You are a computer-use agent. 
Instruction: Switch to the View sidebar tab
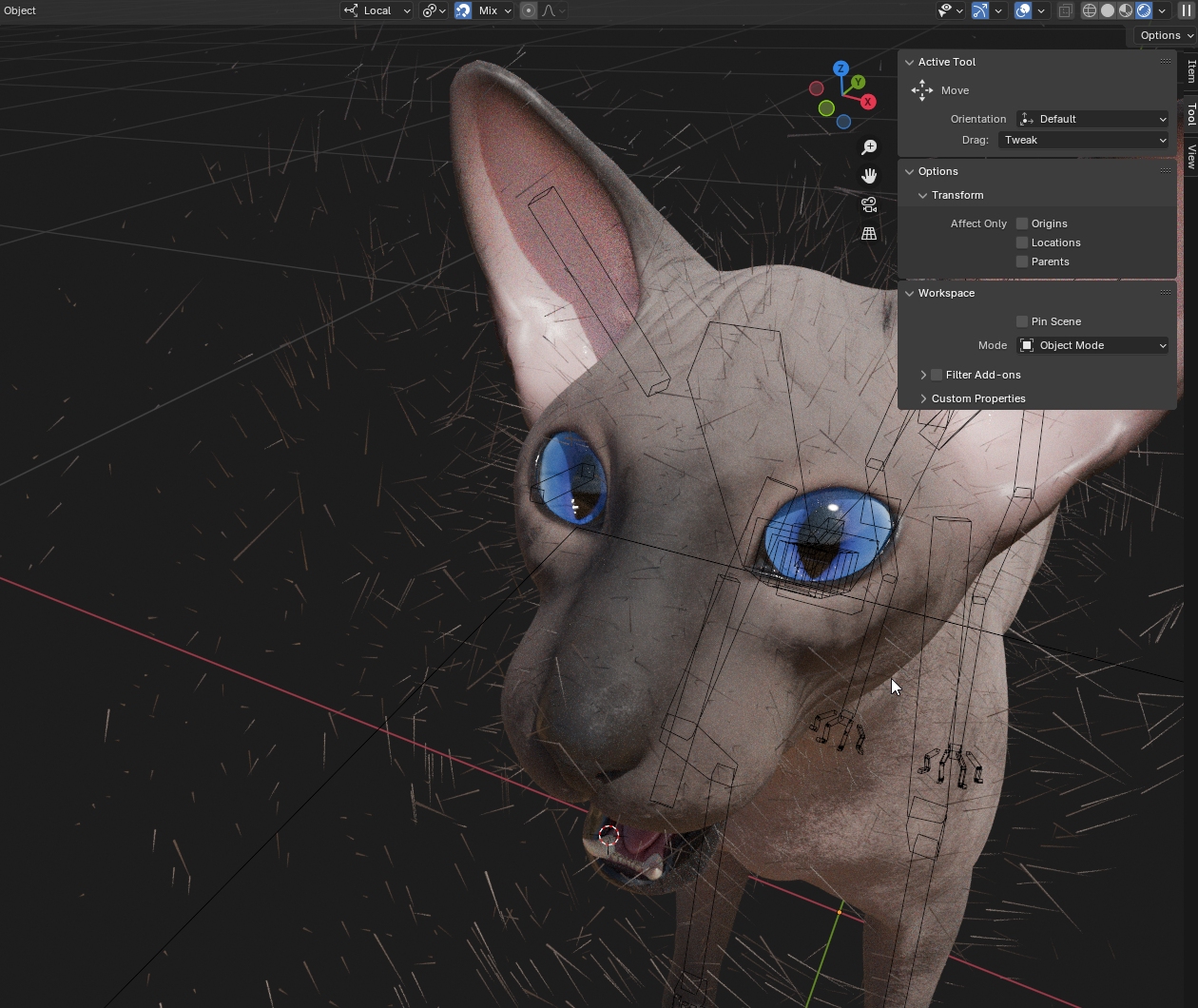(x=1190, y=156)
